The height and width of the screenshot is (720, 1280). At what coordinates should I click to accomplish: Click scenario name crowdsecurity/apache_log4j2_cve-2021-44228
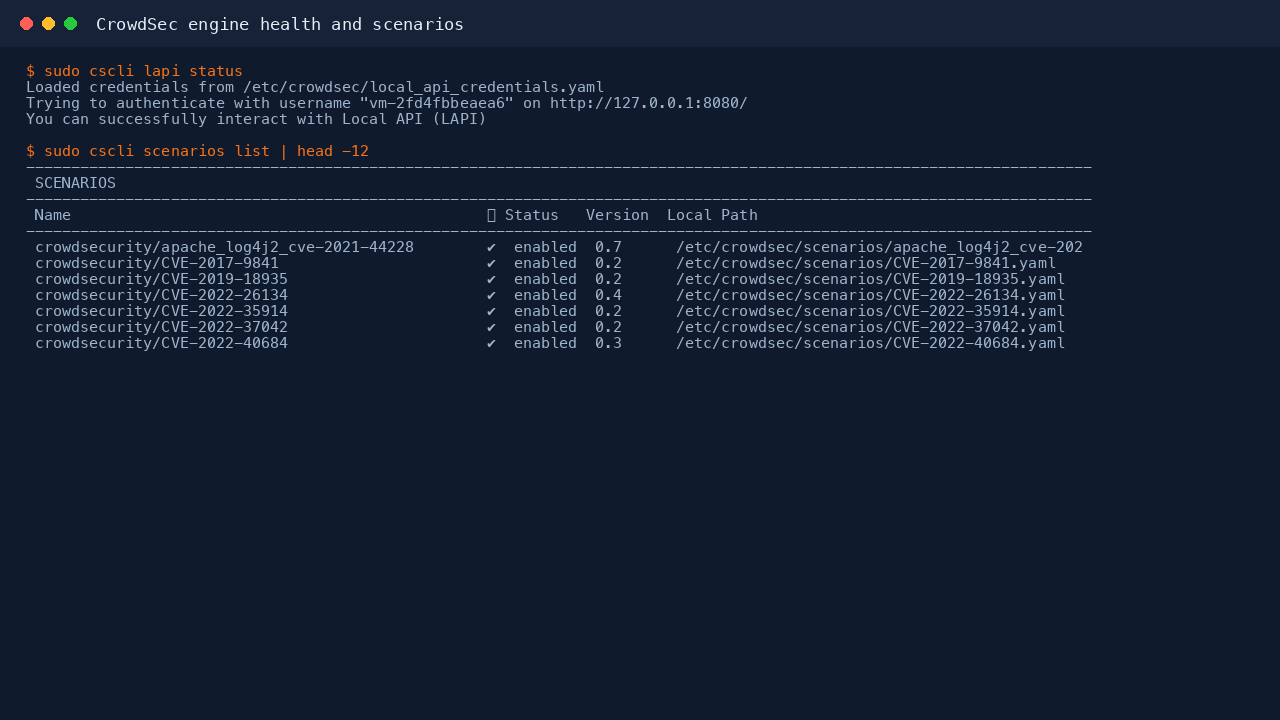224,247
